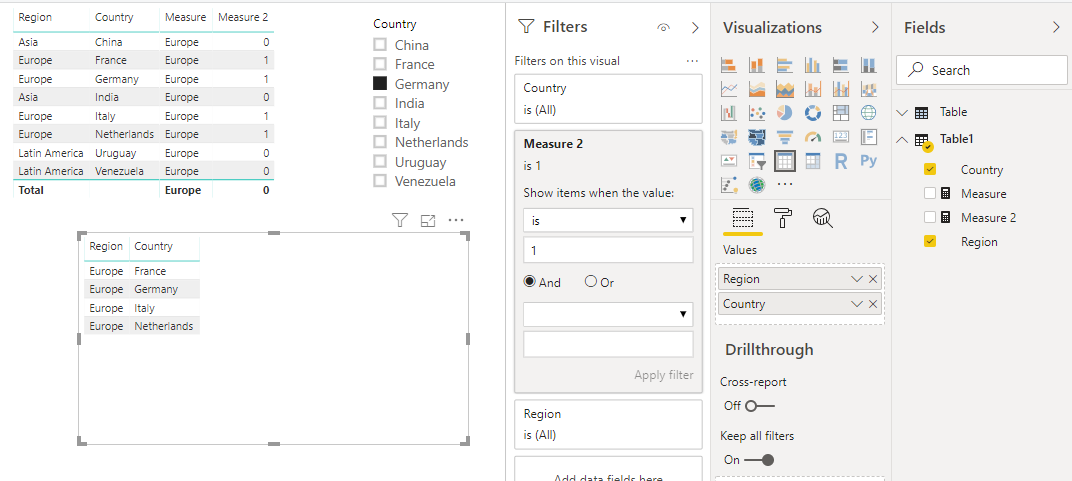Open More options ellipsis above selected table
Screen dimensions: 1072x481
tap(456, 220)
